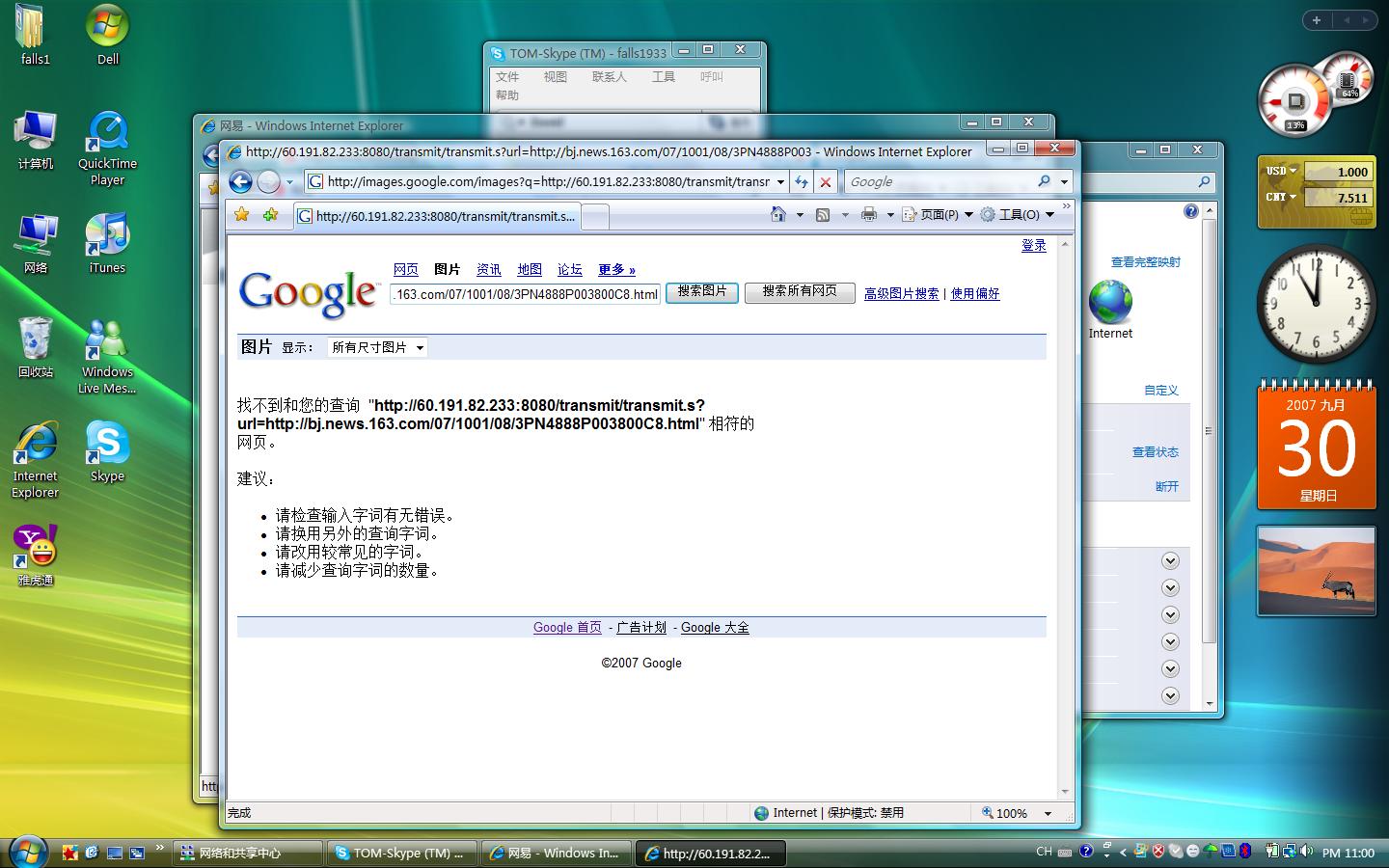Go back using the IE back arrow
The height and width of the screenshot is (868, 1389).
point(240,181)
